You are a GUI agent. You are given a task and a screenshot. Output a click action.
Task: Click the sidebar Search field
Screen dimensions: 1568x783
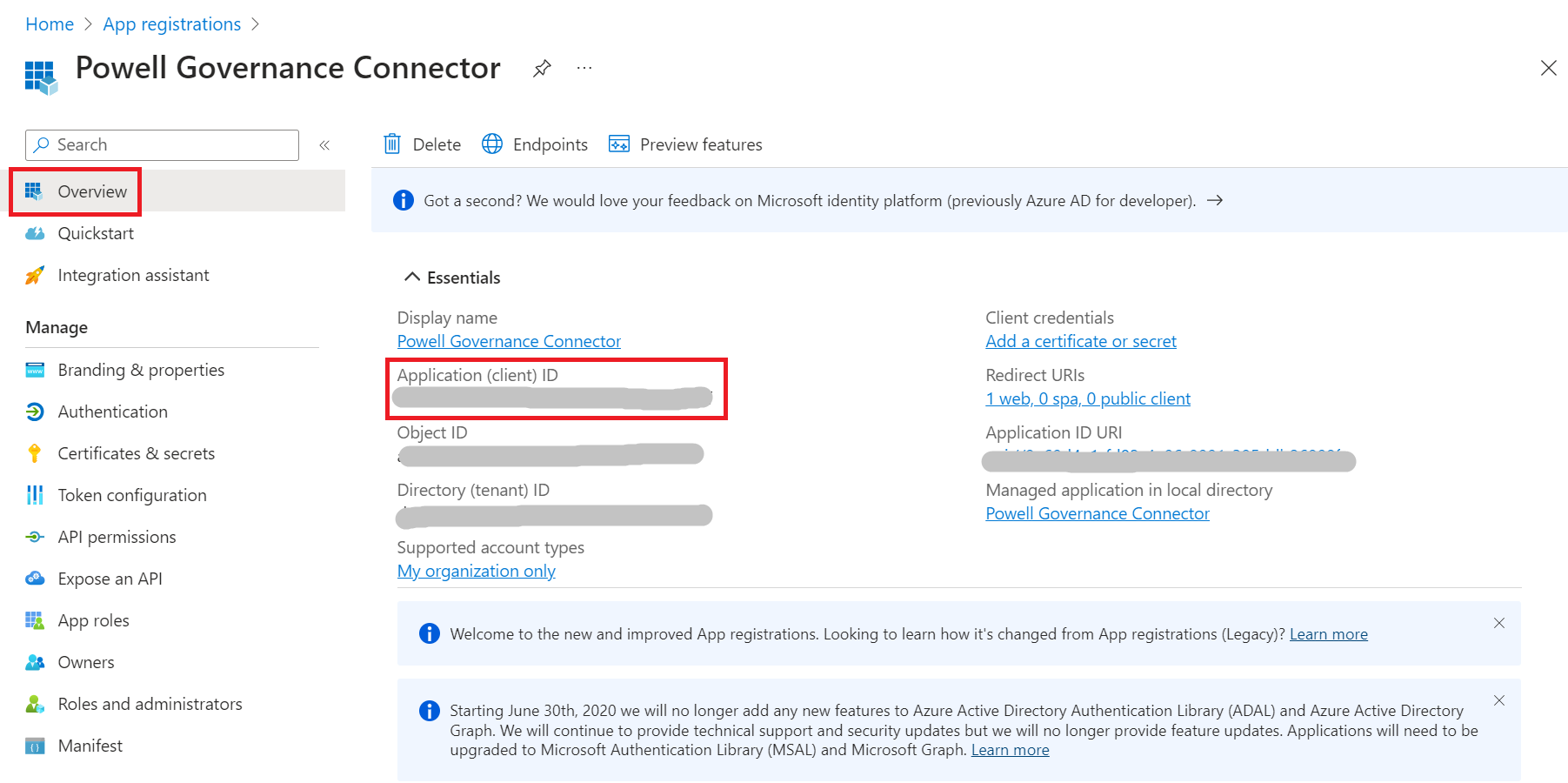tap(162, 145)
